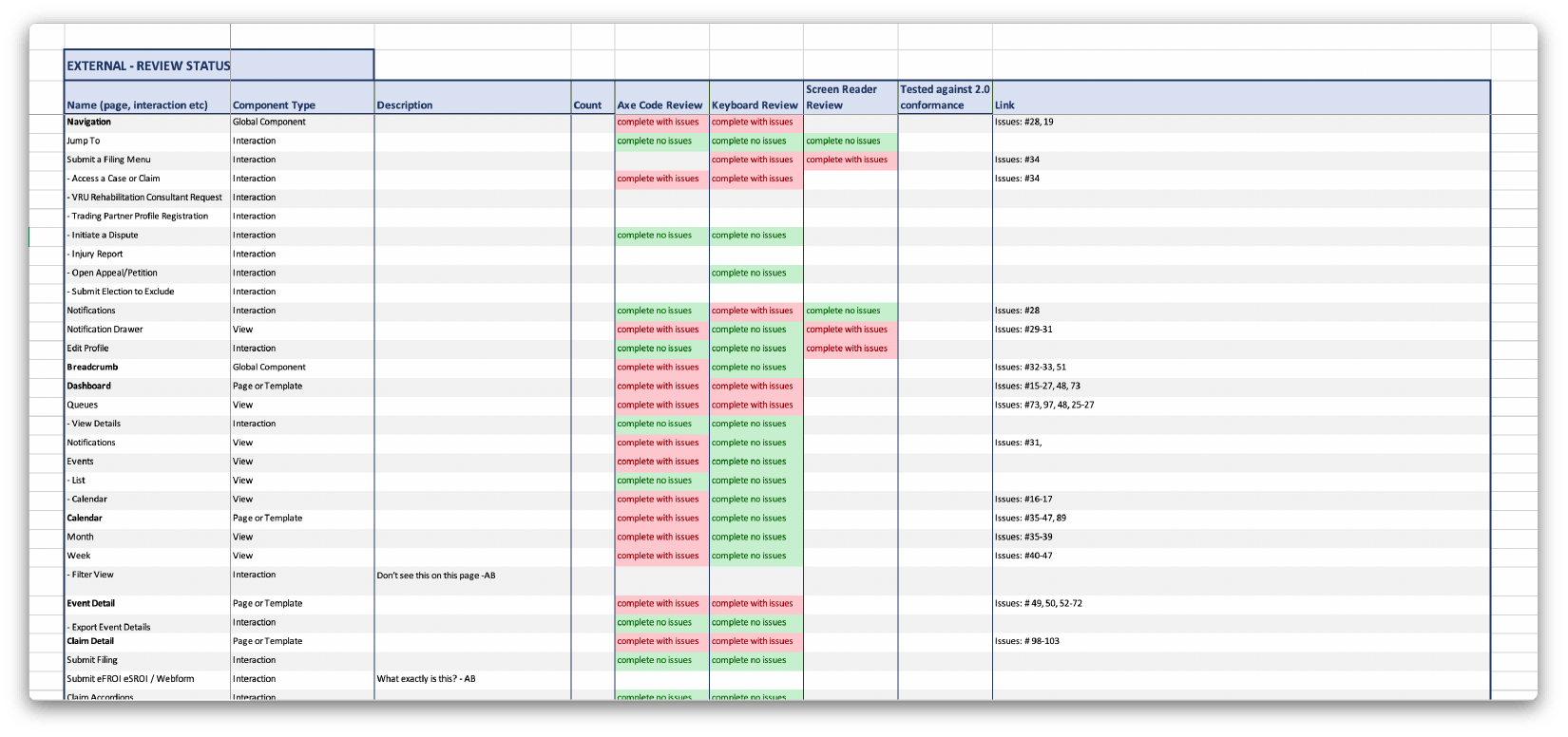Select the '- Export Event Details' cell
Viewport: 1568px width, 737px height.
tap(147, 624)
